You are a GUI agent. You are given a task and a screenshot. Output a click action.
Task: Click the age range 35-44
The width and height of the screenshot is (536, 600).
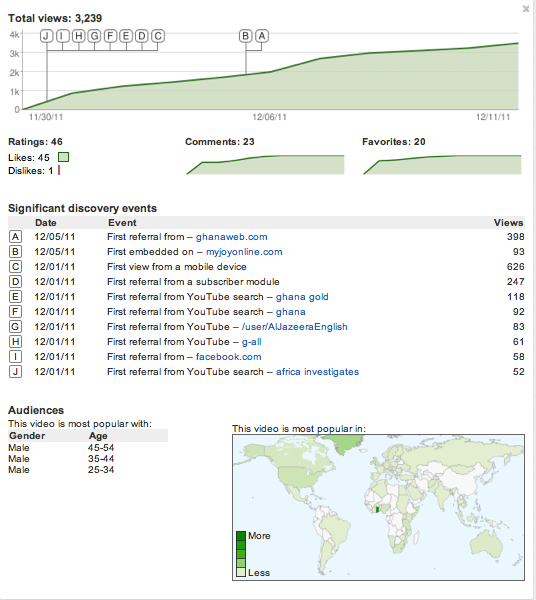tap(101, 459)
